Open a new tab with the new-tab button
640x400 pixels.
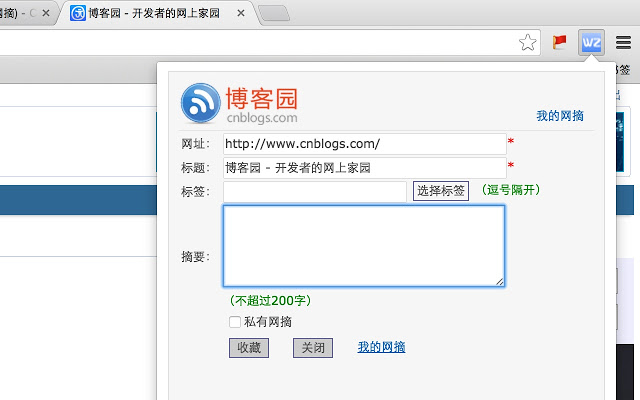point(274,13)
